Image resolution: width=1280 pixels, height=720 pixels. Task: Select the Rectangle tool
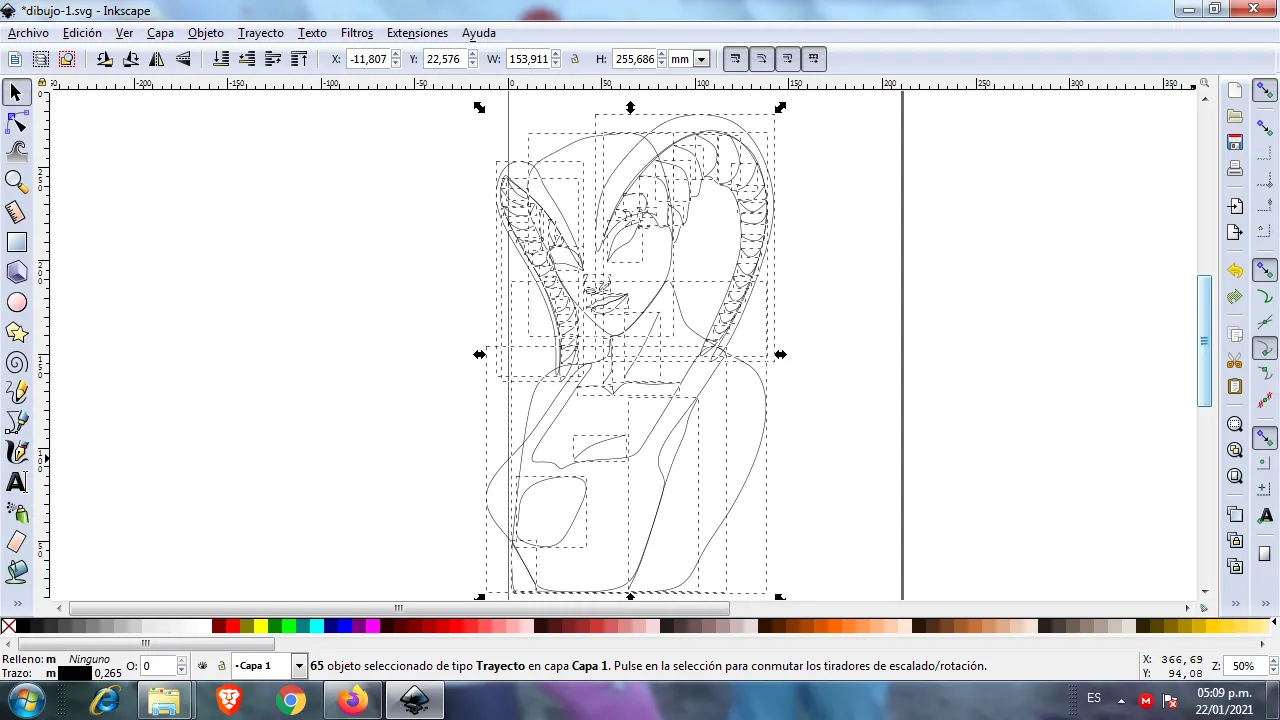point(16,242)
